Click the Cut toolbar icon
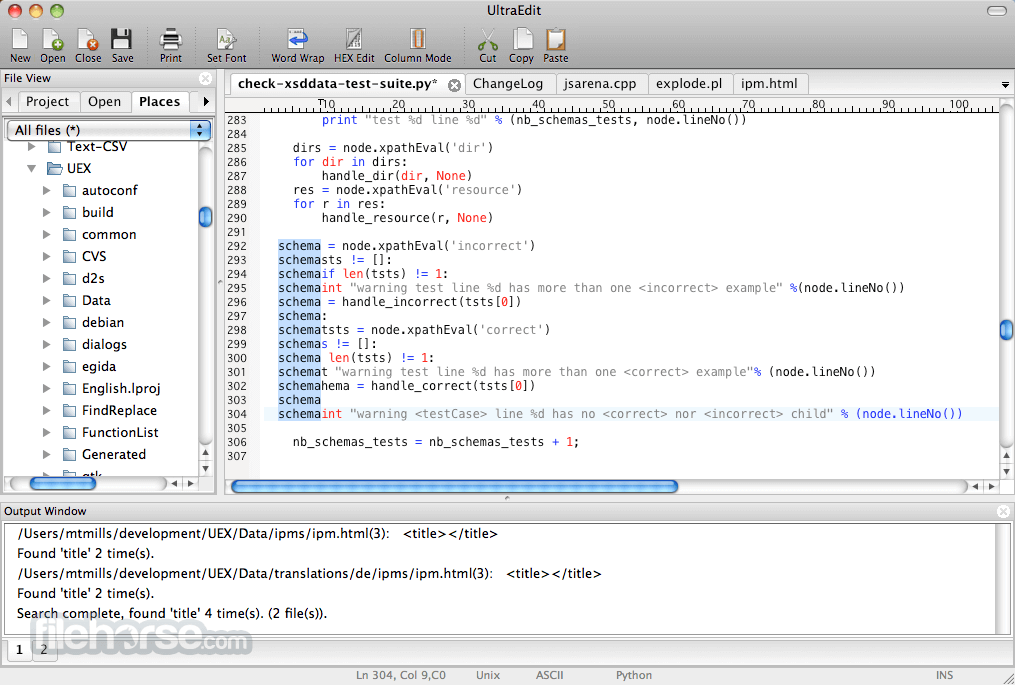 tap(487, 45)
